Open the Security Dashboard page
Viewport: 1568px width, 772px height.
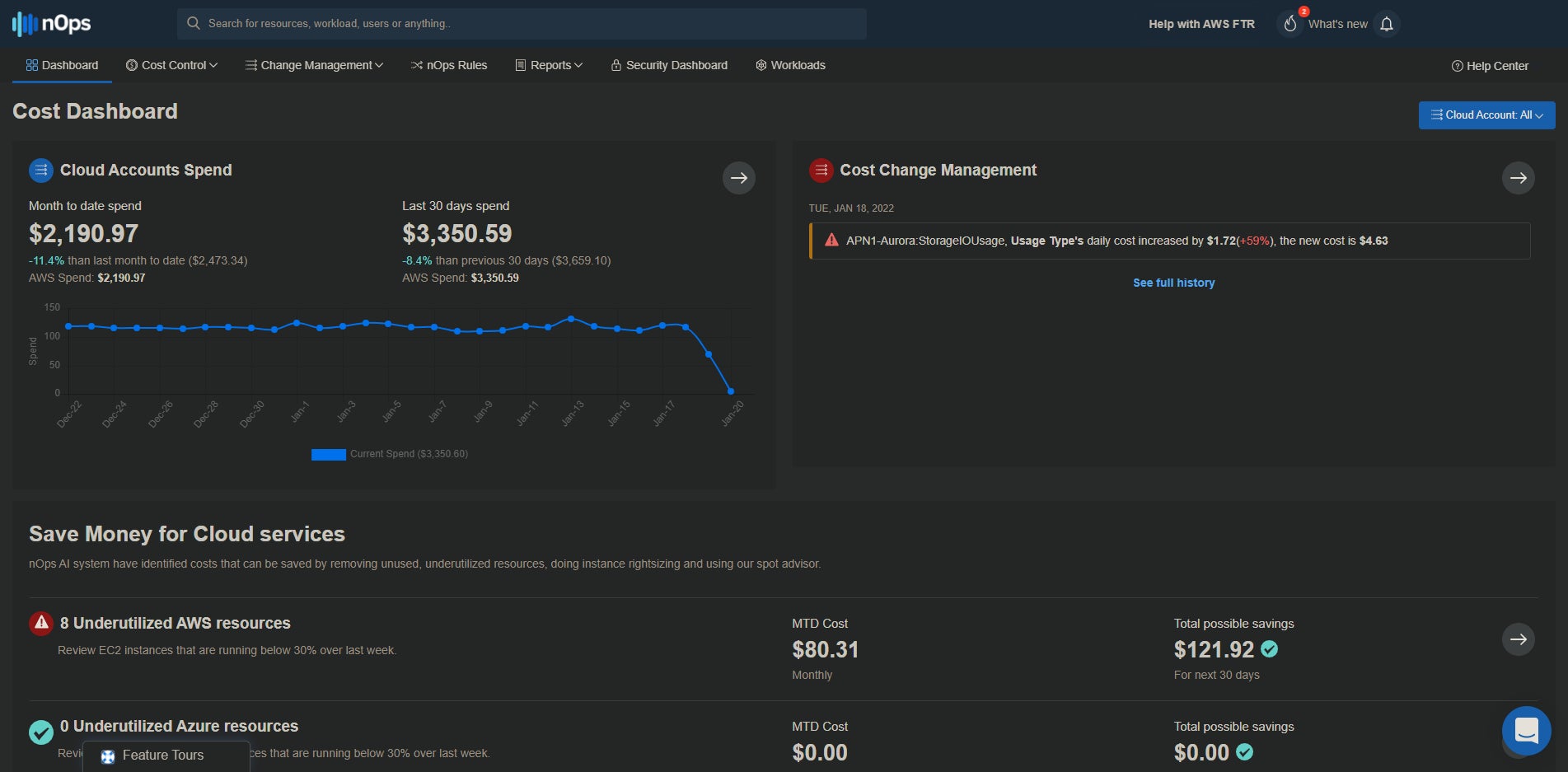tap(669, 65)
